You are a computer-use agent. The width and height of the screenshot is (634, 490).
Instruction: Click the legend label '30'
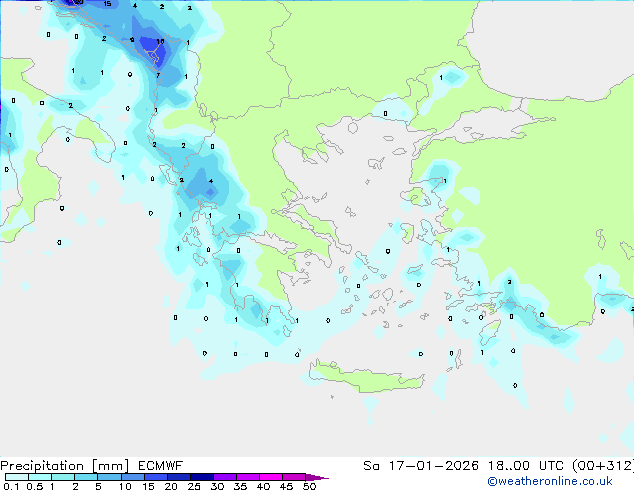(x=217, y=486)
